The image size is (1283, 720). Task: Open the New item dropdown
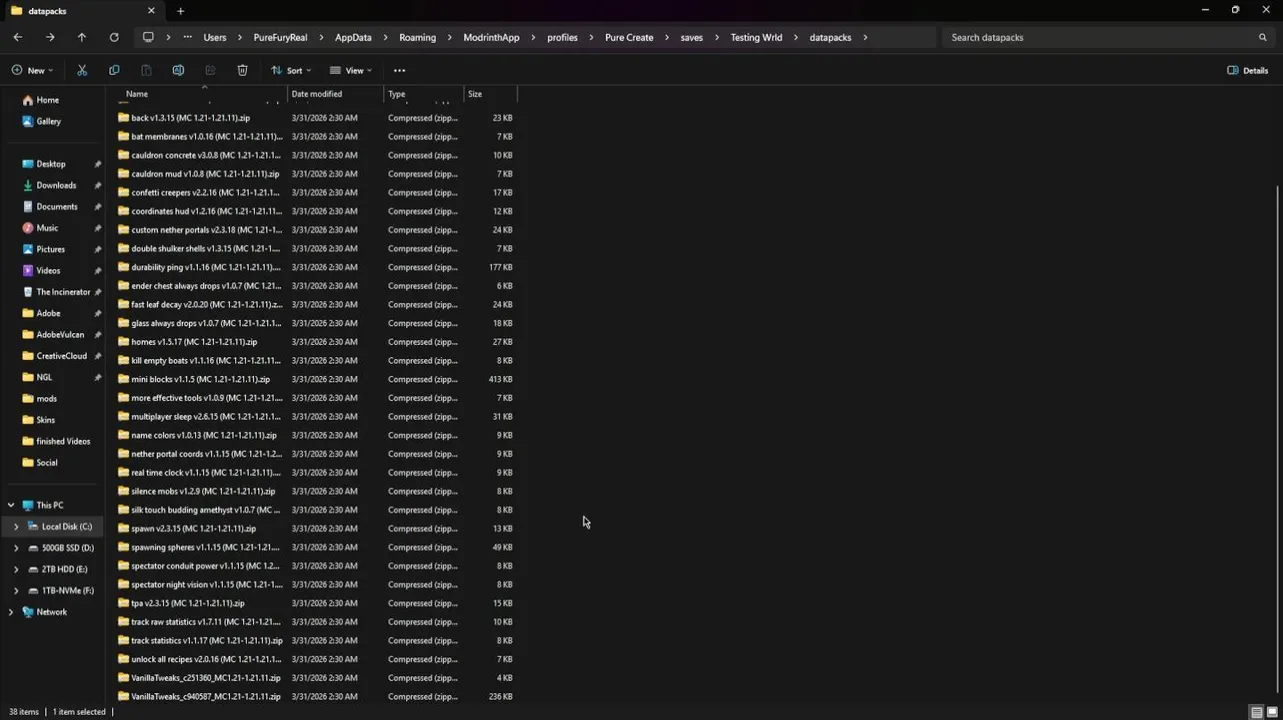point(32,70)
